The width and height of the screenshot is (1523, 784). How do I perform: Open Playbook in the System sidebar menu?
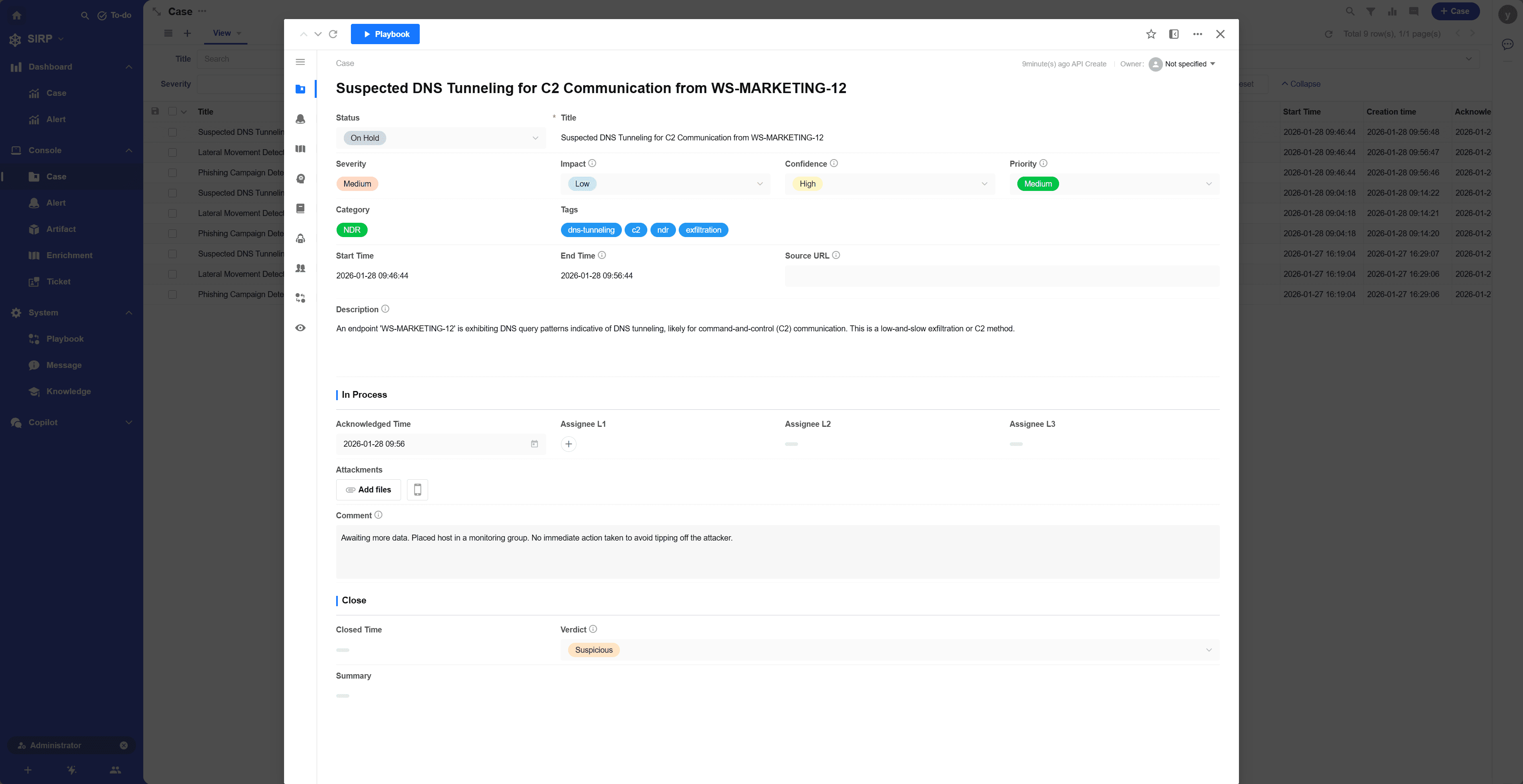(x=64, y=339)
